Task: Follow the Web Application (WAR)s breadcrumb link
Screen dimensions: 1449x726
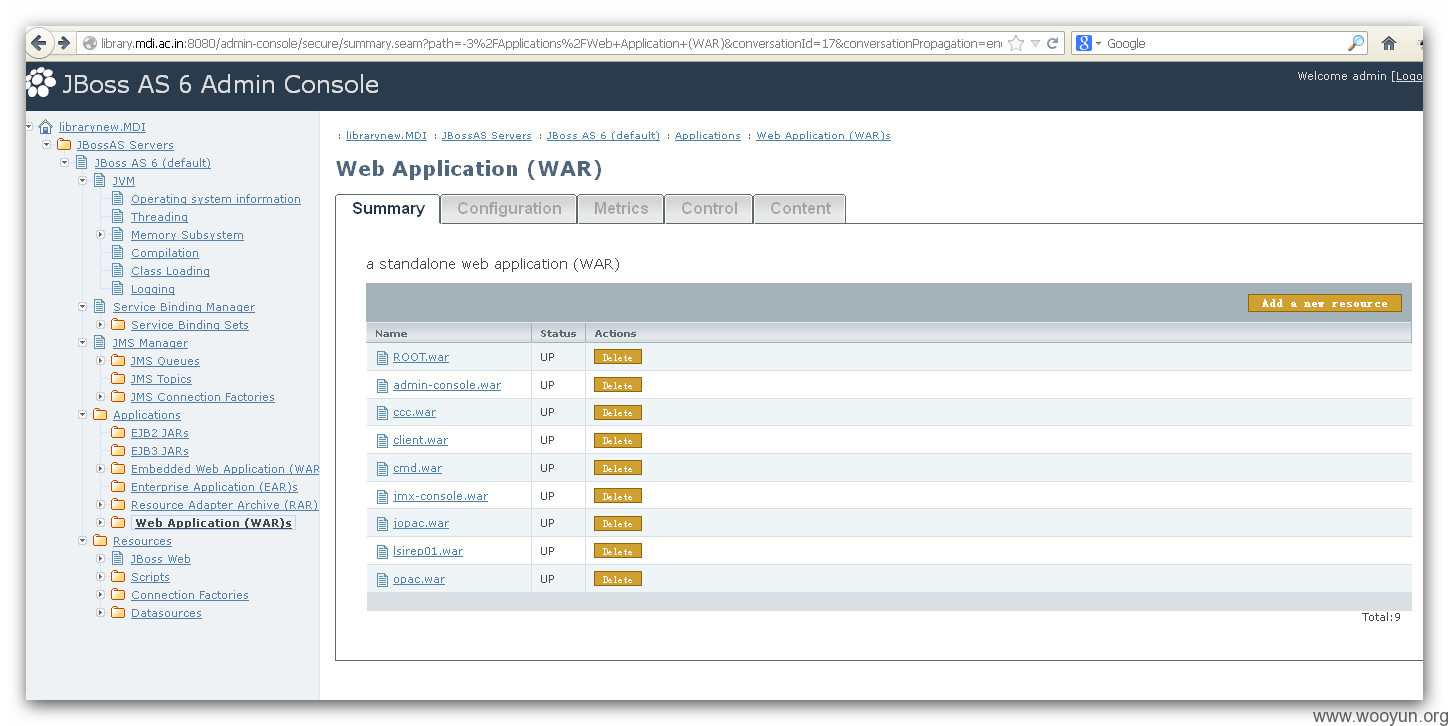Action: point(823,136)
